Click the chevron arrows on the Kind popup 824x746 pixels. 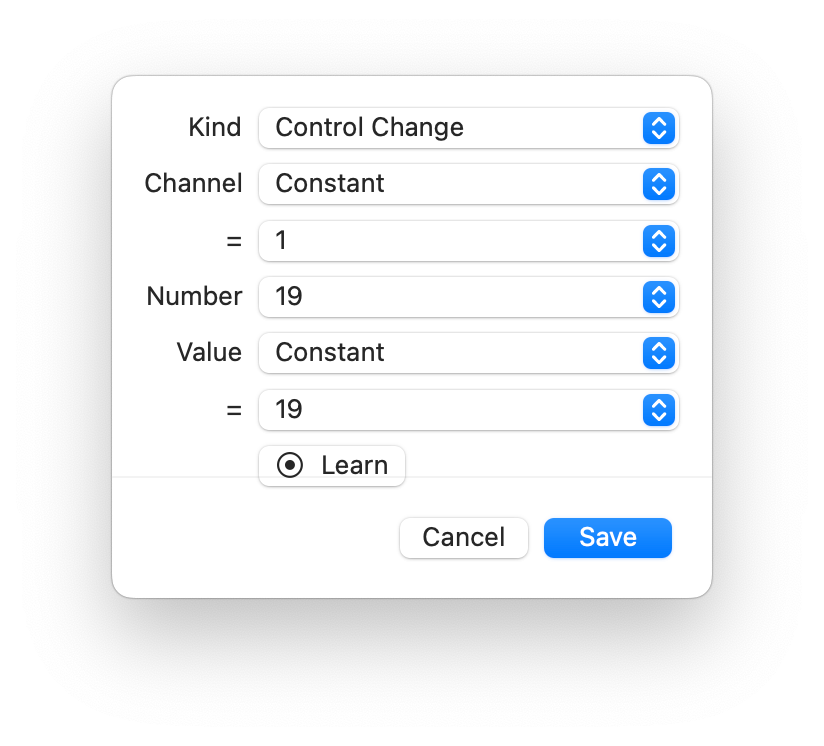point(658,128)
